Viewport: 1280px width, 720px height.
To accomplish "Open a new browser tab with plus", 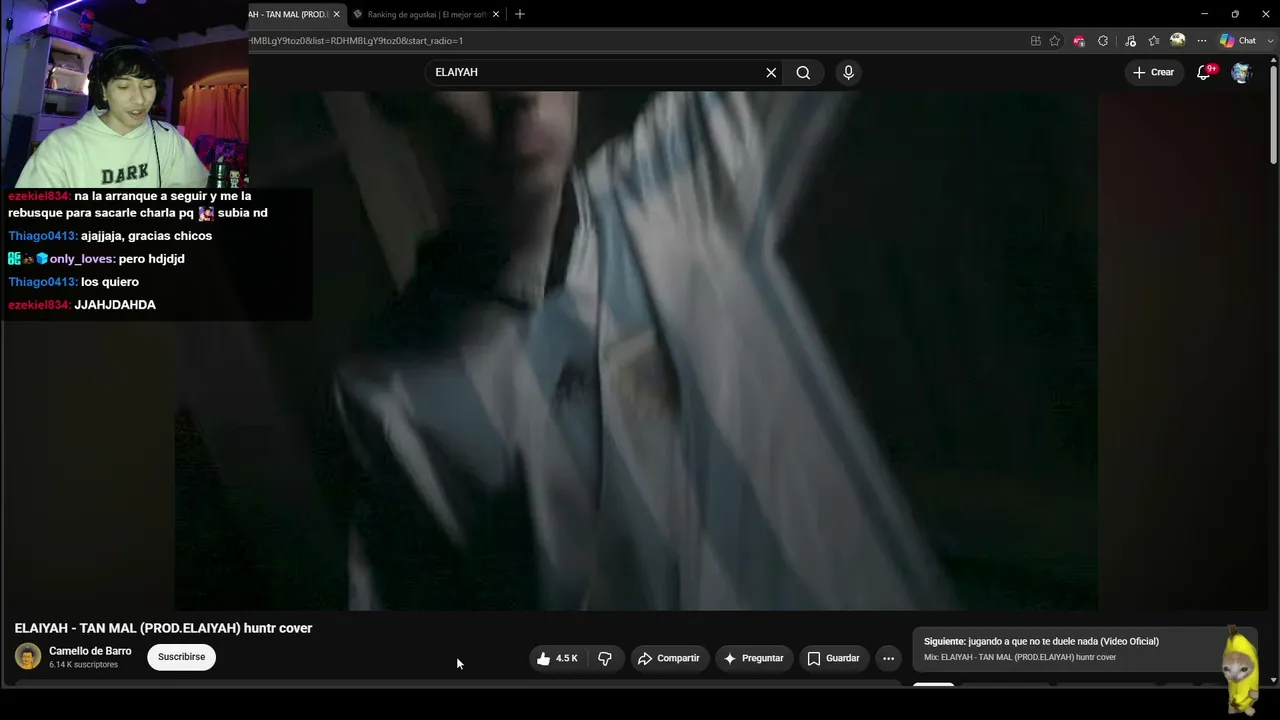I will (519, 14).
